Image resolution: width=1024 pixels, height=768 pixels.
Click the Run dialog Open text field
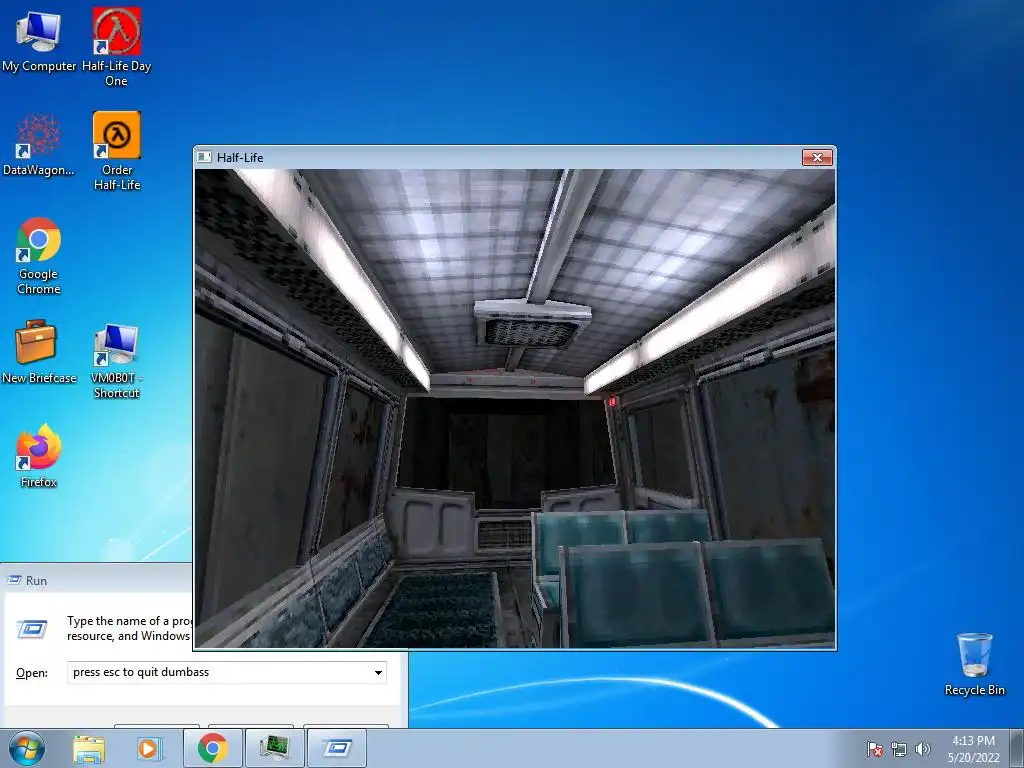click(x=227, y=673)
